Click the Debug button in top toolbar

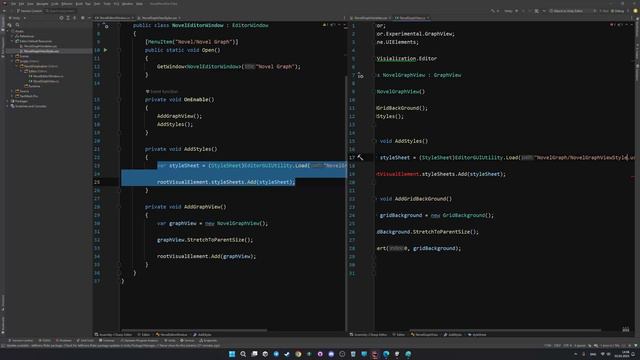[x=617, y=11]
